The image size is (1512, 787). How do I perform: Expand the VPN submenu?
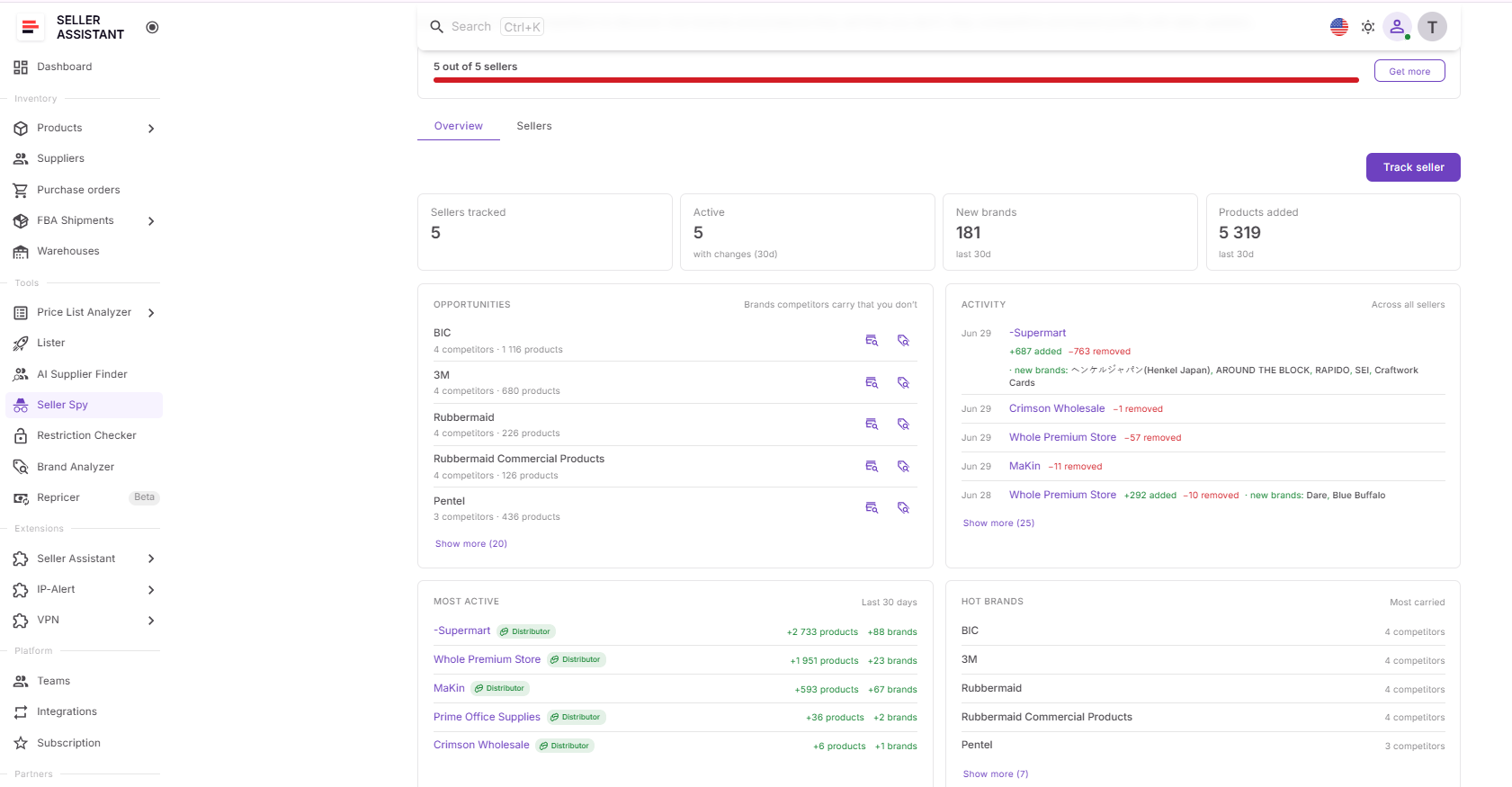pyautogui.click(x=151, y=621)
